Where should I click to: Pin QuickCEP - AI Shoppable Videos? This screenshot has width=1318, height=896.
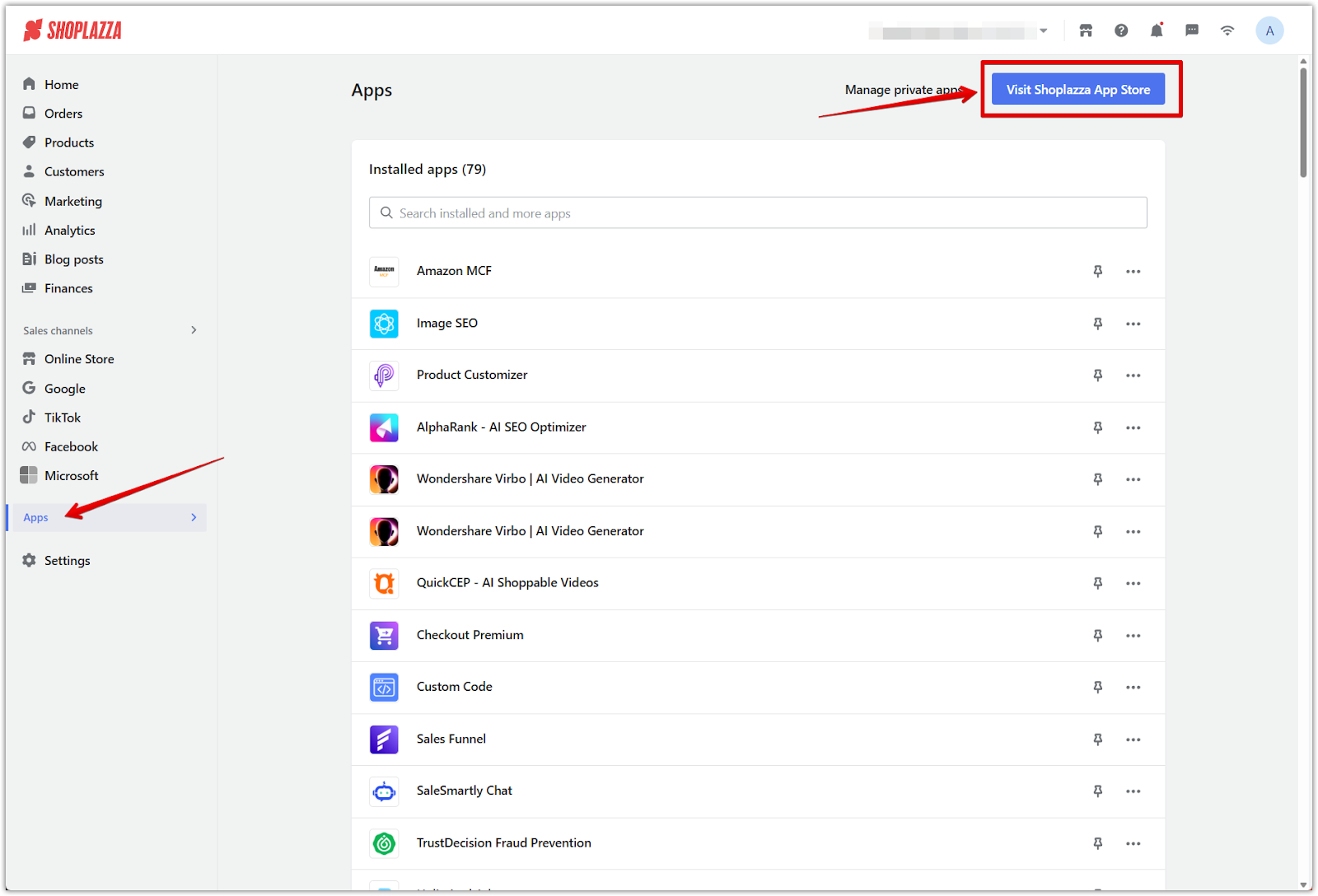1097,583
